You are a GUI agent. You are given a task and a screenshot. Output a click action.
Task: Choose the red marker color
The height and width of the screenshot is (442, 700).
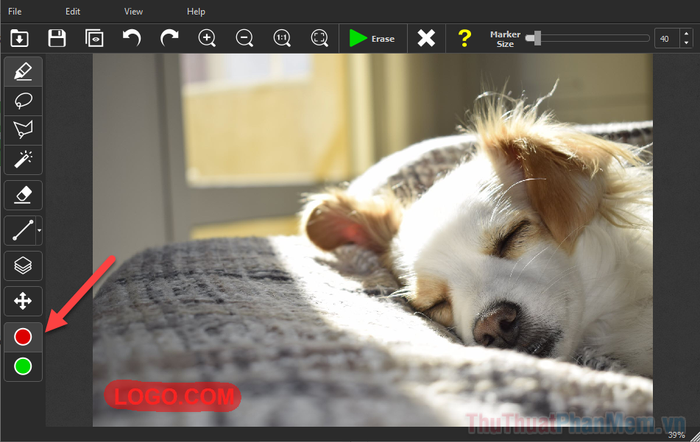pos(23,337)
